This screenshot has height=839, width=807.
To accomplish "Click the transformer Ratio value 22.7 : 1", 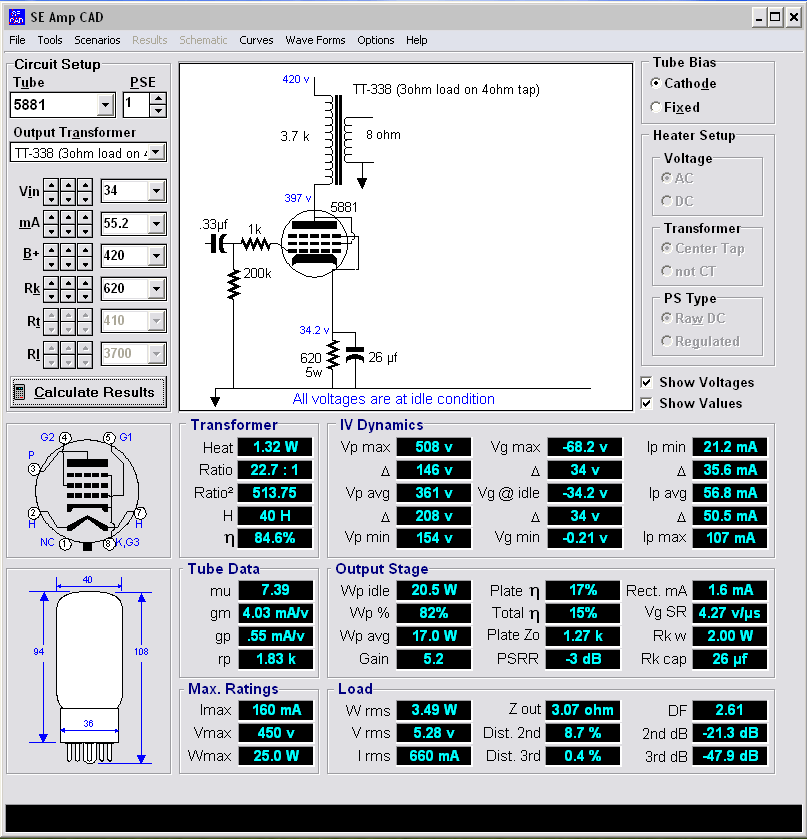I will pyautogui.click(x=275, y=470).
